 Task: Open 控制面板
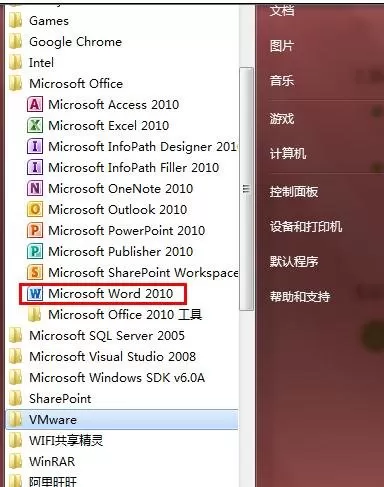pos(294,192)
